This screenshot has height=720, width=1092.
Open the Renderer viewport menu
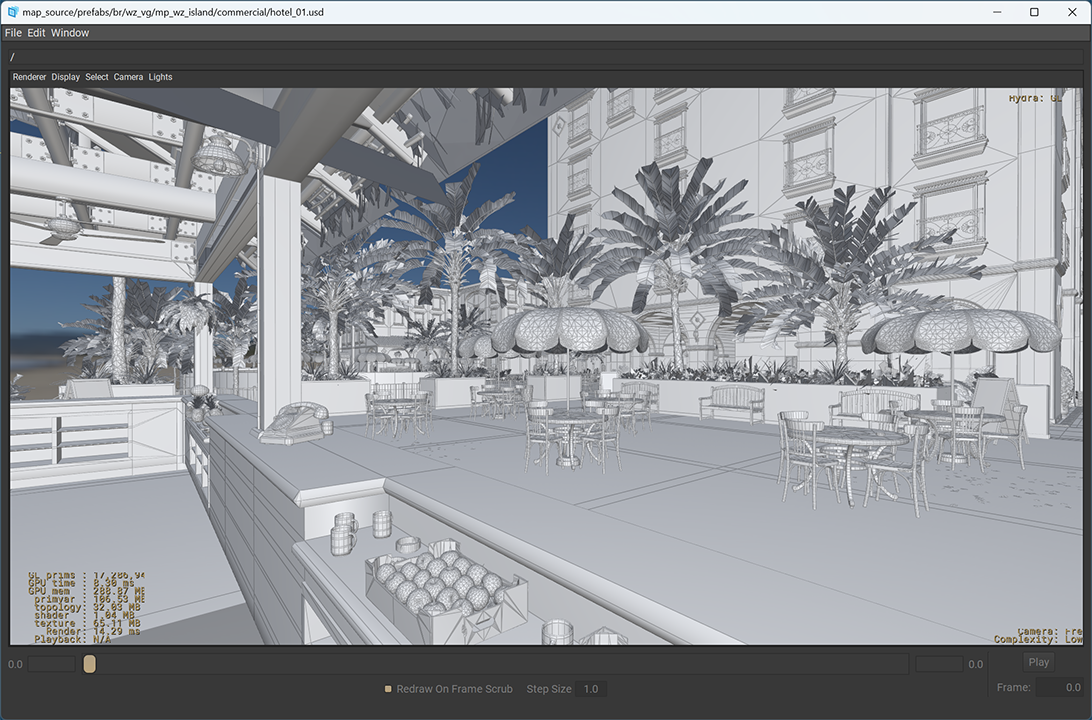click(x=29, y=77)
